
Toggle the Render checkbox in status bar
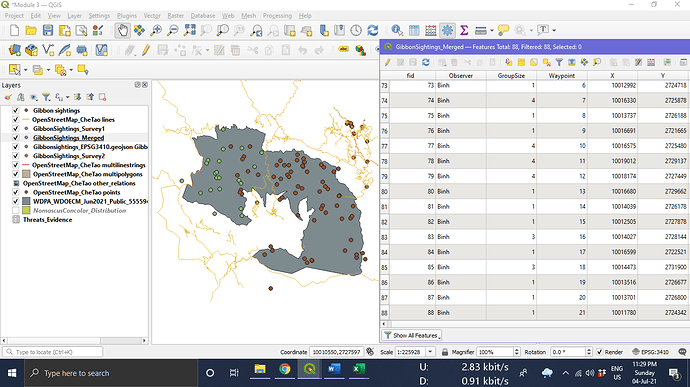click(x=599, y=352)
